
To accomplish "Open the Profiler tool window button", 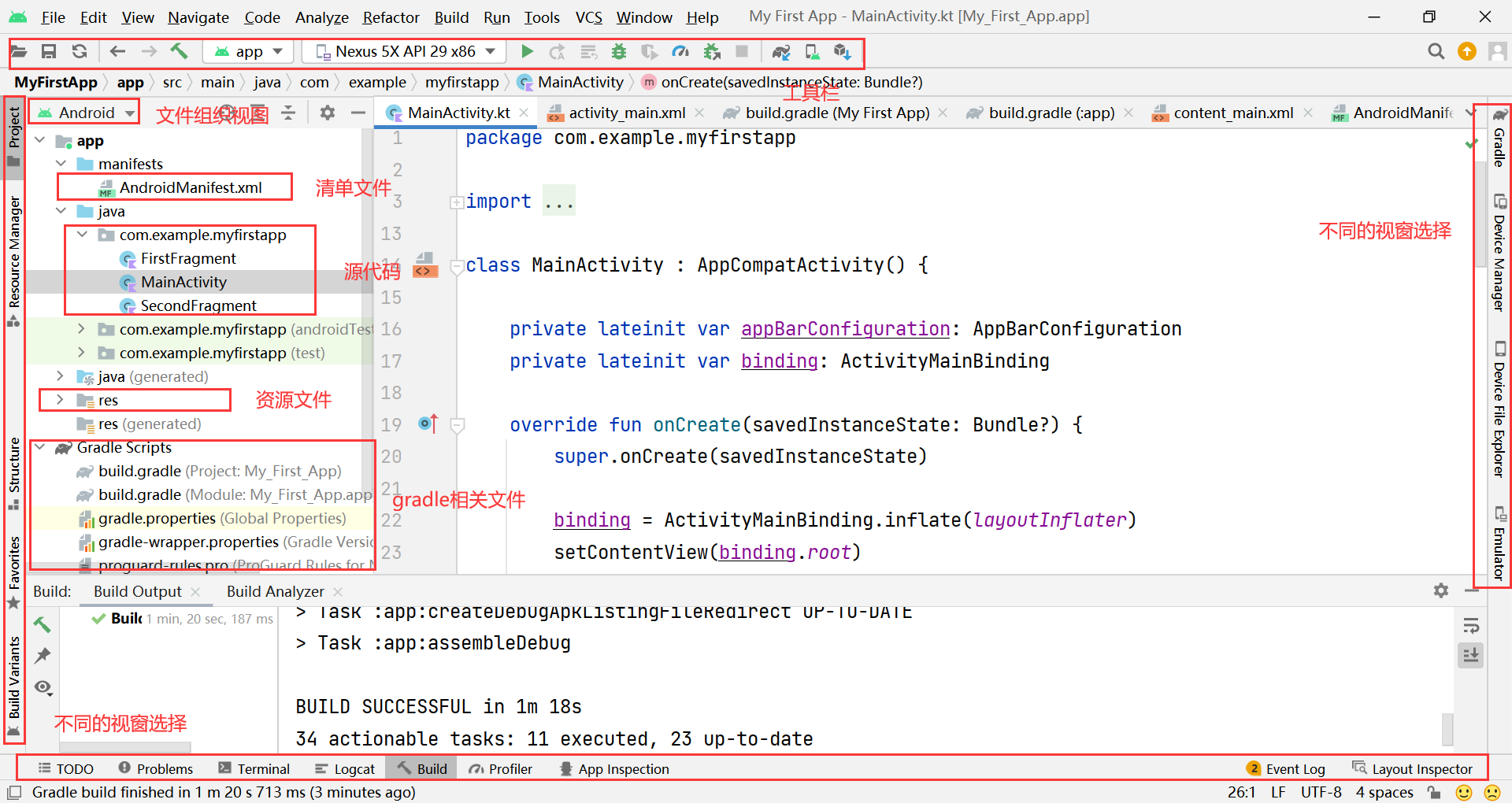I will (500, 769).
